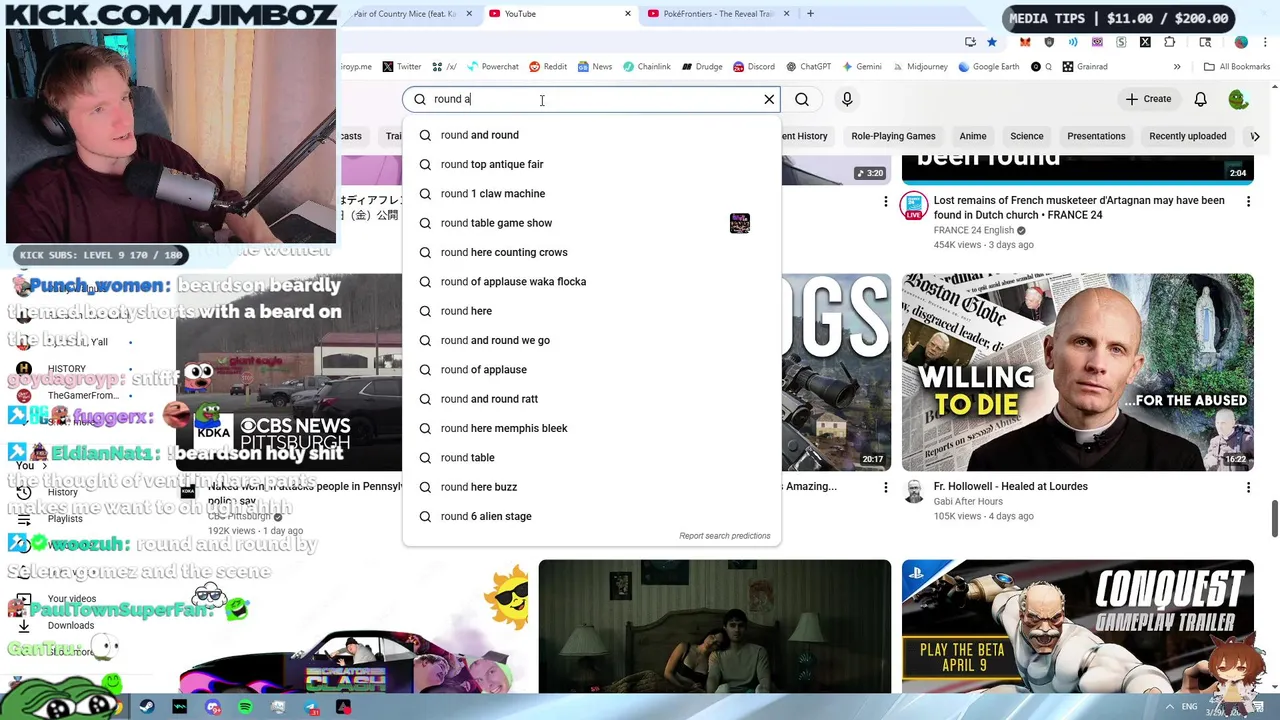Screen dimensions: 1280x720
Task: Open 'Fr. Hollowell - Healed at Lourdes' title
Action: [1011, 486]
